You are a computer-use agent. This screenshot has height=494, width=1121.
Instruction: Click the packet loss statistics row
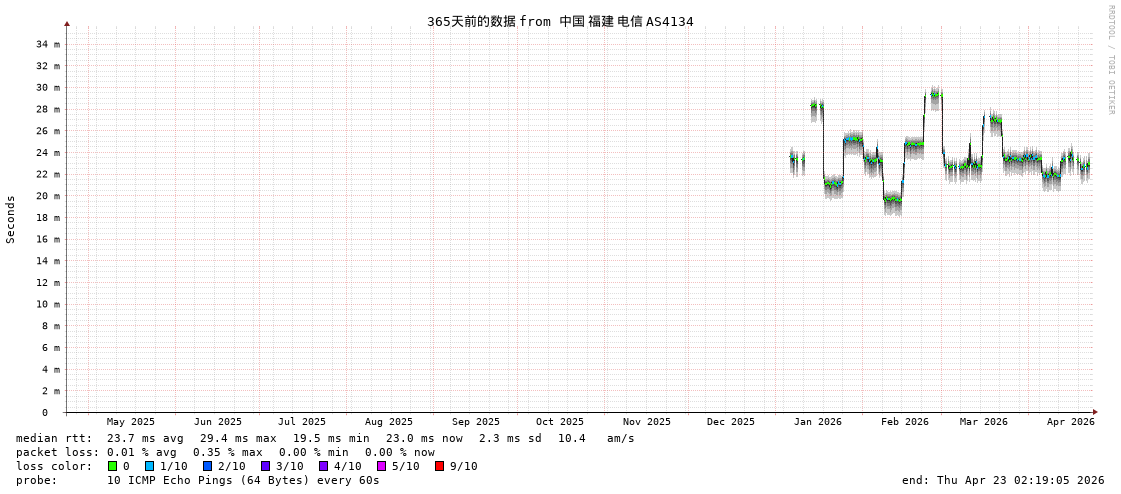coord(225,452)
